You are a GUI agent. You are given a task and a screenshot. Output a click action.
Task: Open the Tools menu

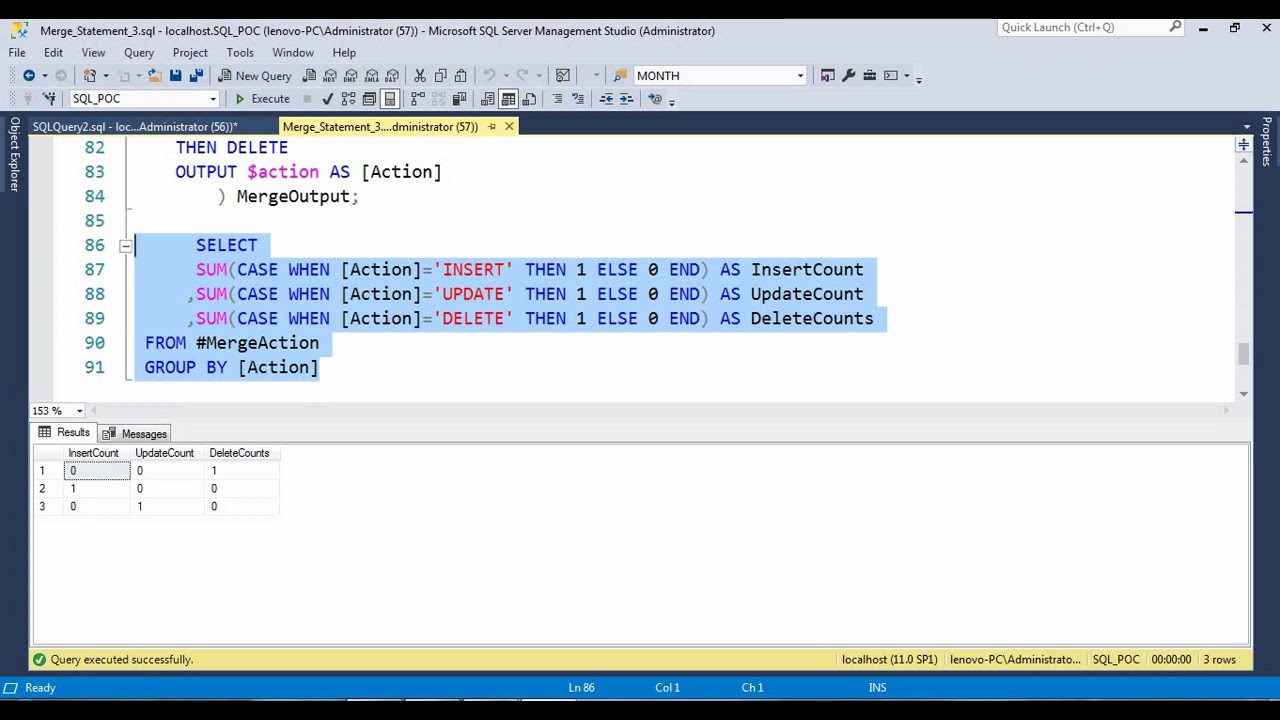click(x=240, y=53)
